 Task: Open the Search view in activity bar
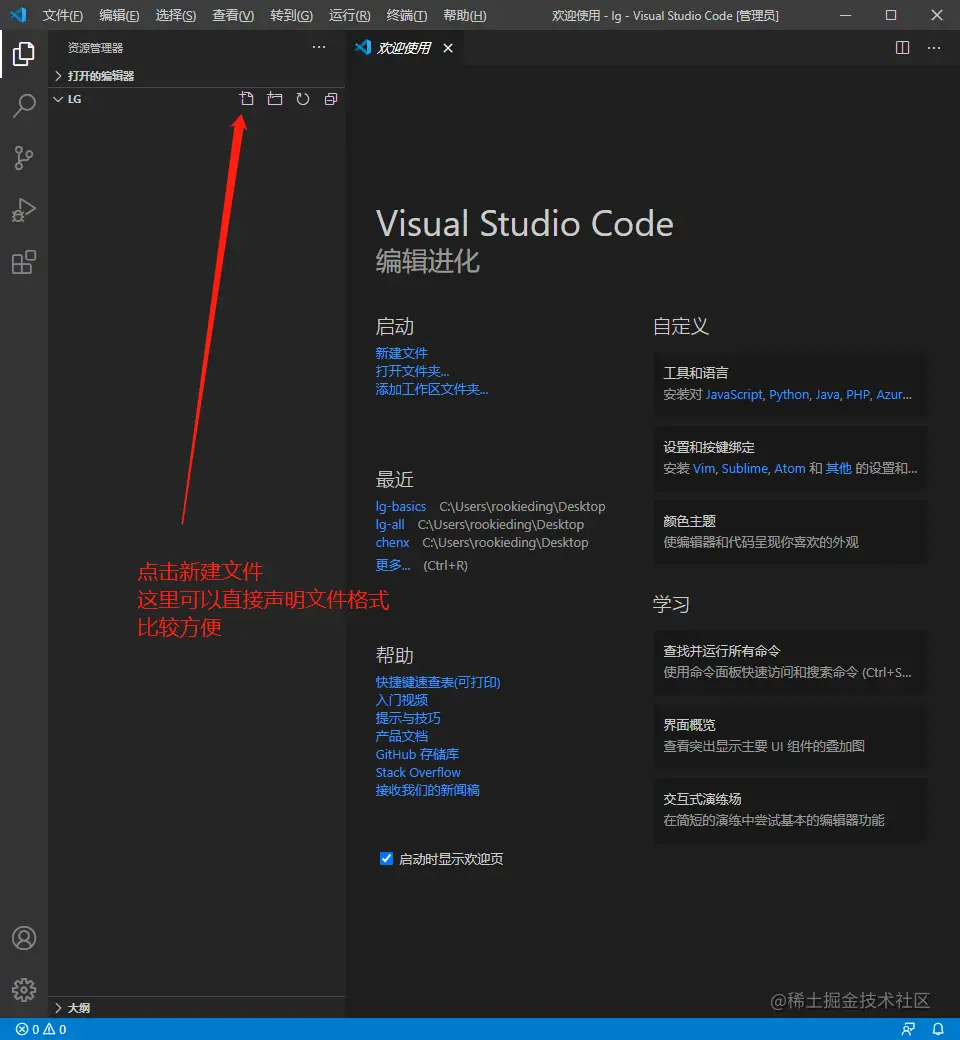24,105
